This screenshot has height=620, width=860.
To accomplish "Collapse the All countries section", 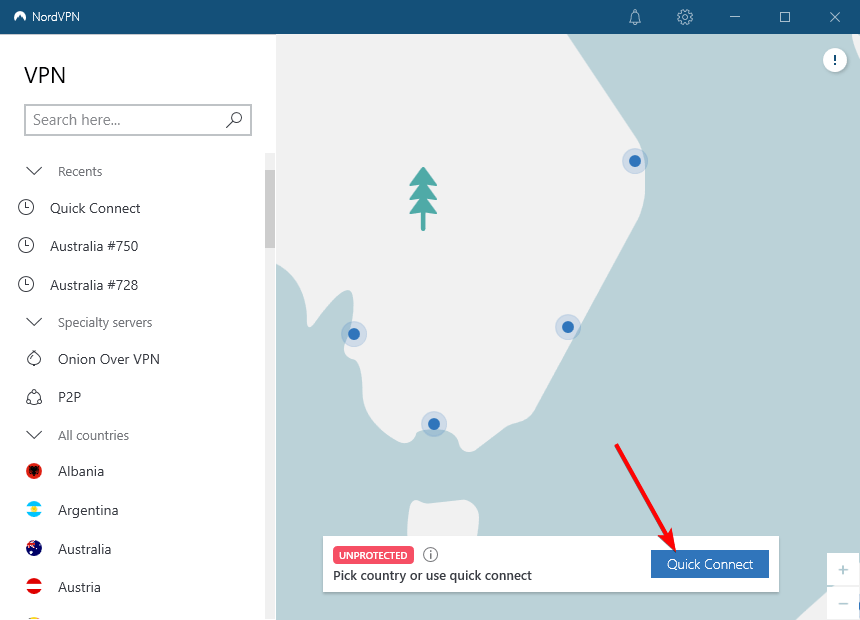I will point(34,435).
